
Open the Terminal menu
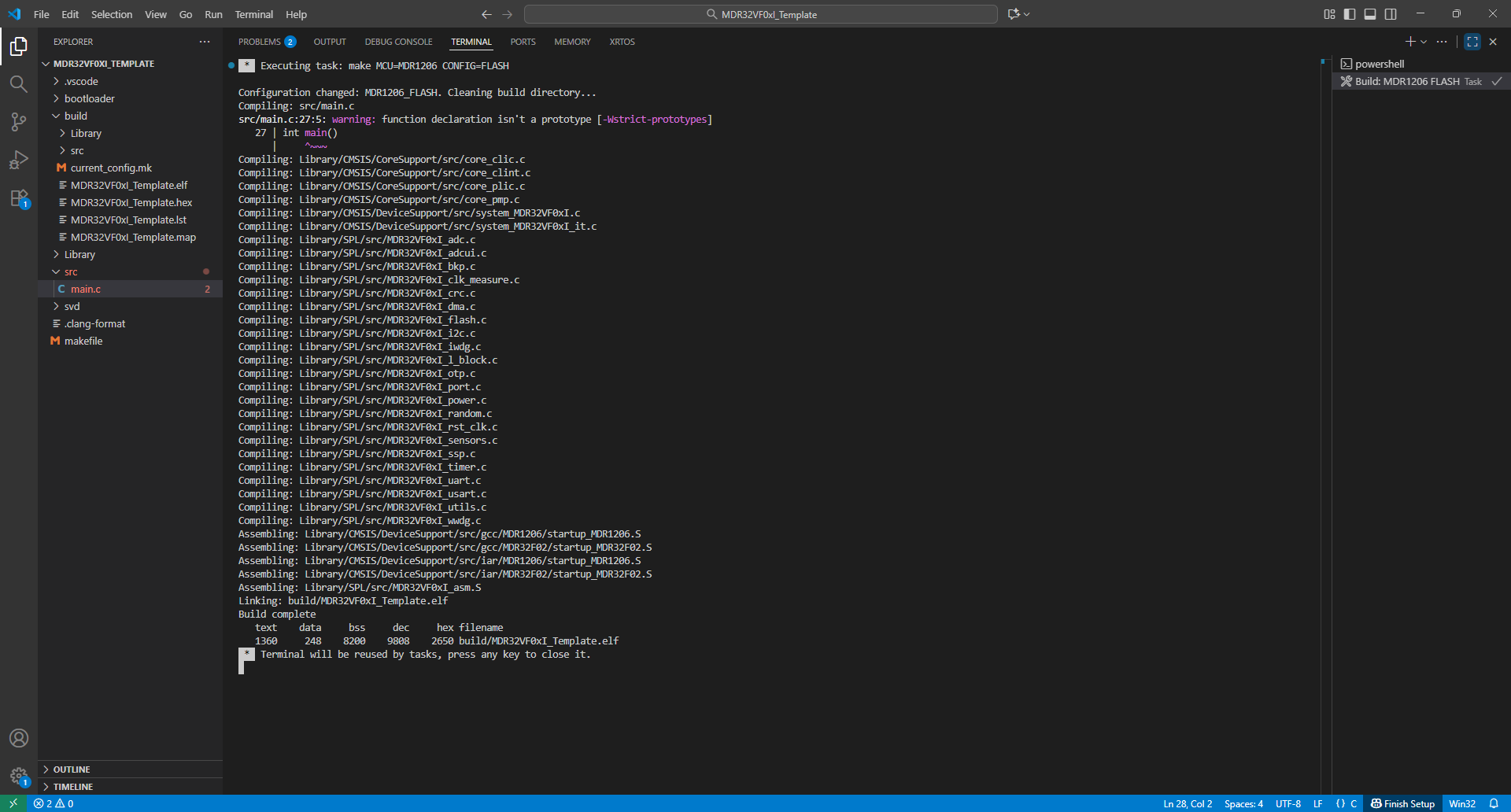click(x=253, y=14)
